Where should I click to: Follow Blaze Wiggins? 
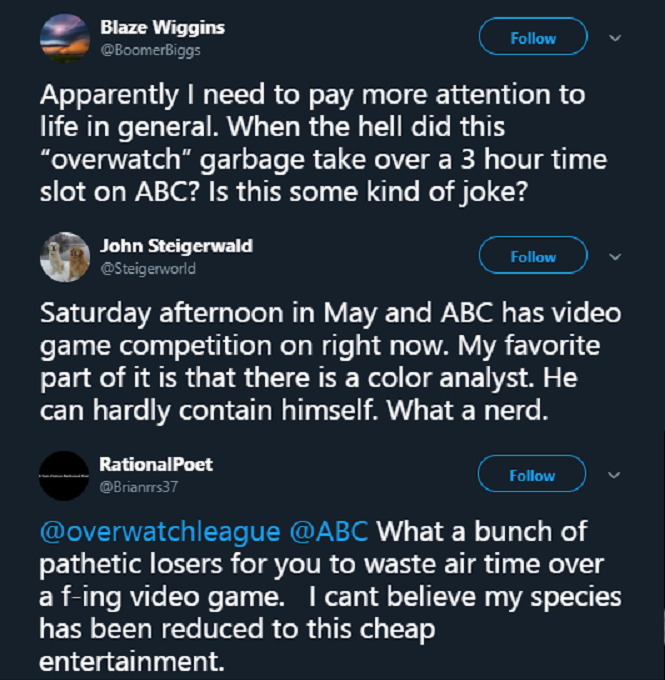tap(533, 38)
